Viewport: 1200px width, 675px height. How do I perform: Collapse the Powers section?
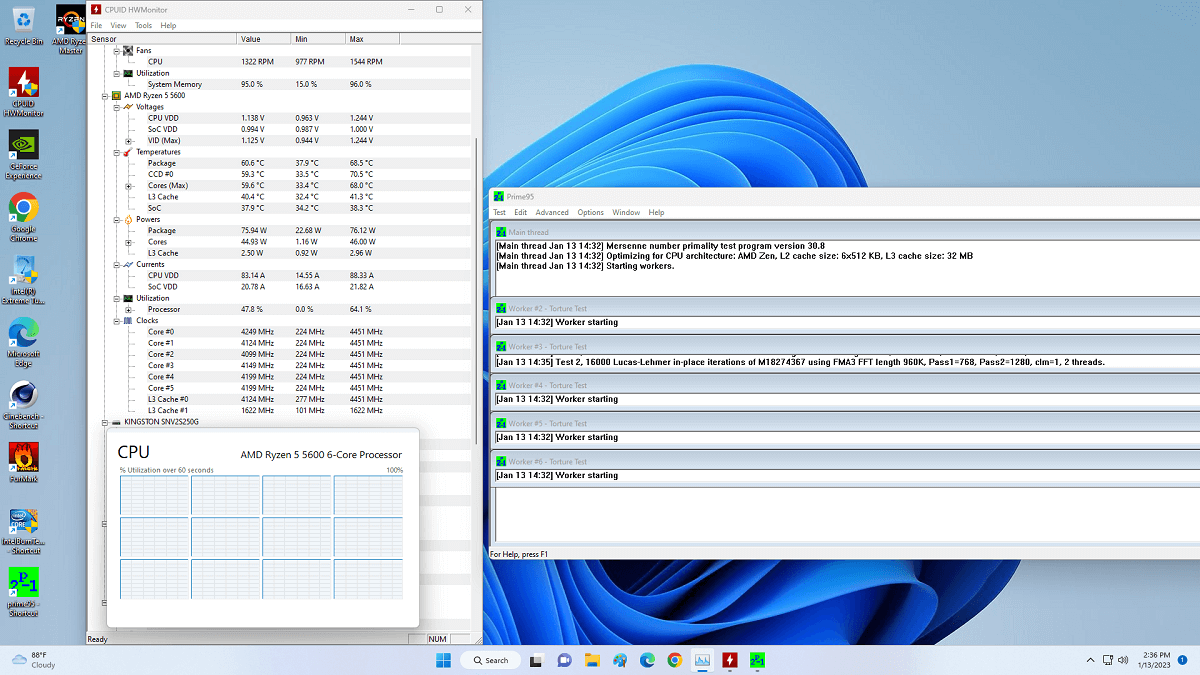pyautogui.click(x=116, y=219)
